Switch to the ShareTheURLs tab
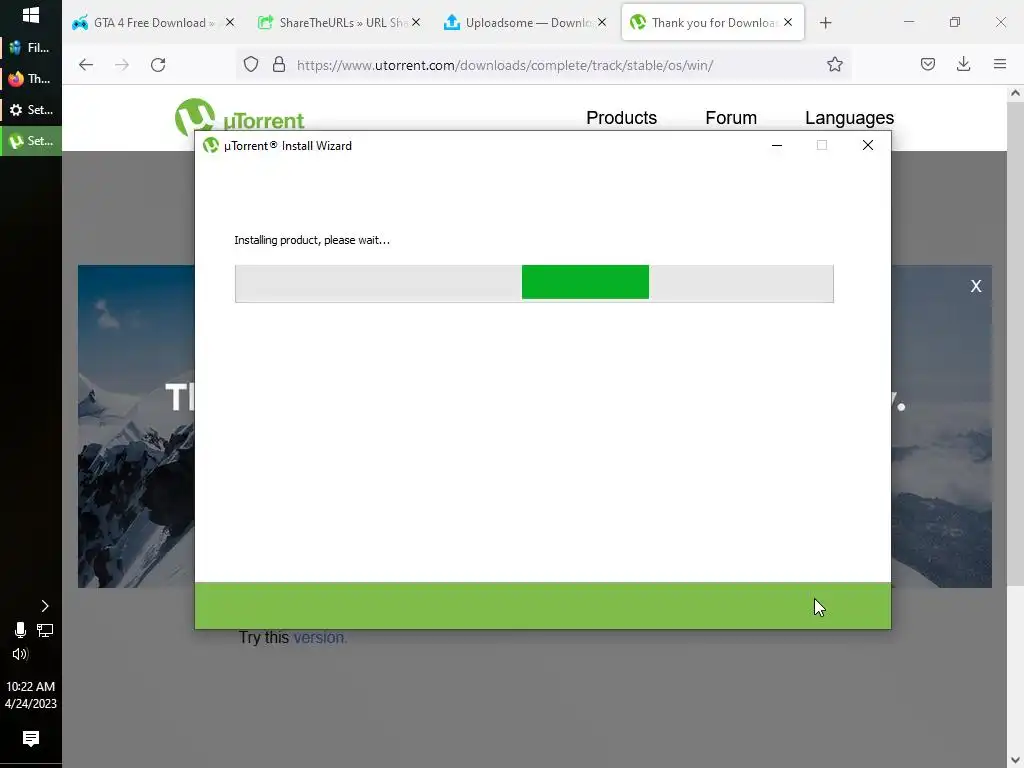This screenshot has height=768, width=1024. point(338,23)
